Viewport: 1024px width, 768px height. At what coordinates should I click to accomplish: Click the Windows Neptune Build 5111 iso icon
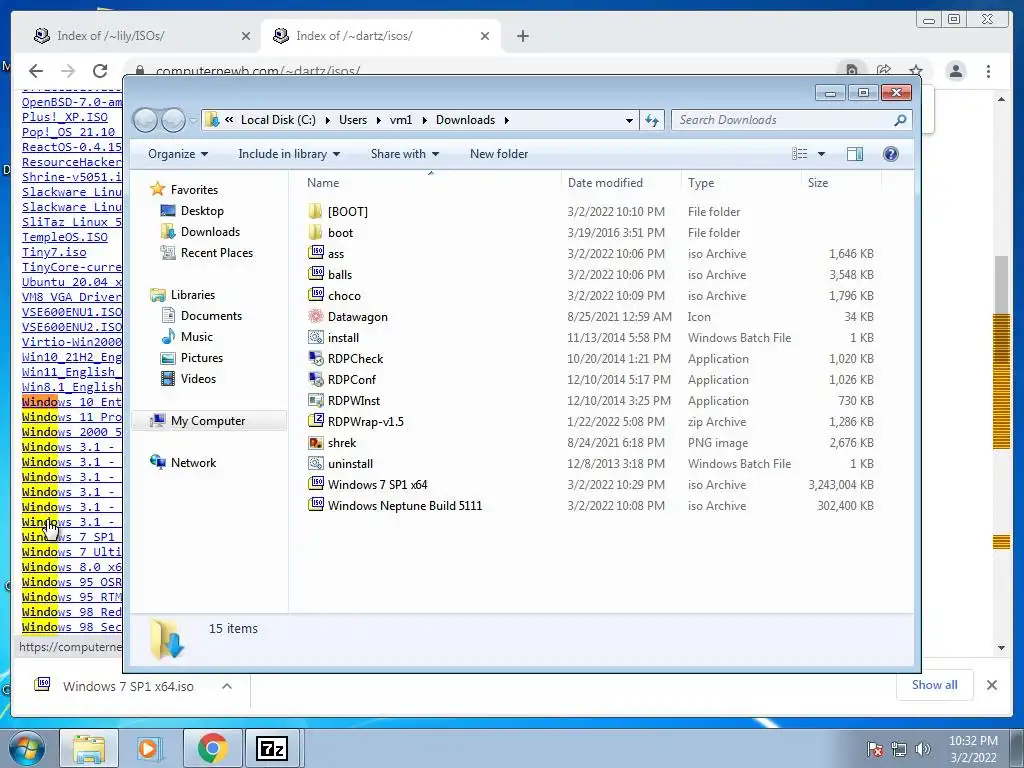click(x=315, y=505)
